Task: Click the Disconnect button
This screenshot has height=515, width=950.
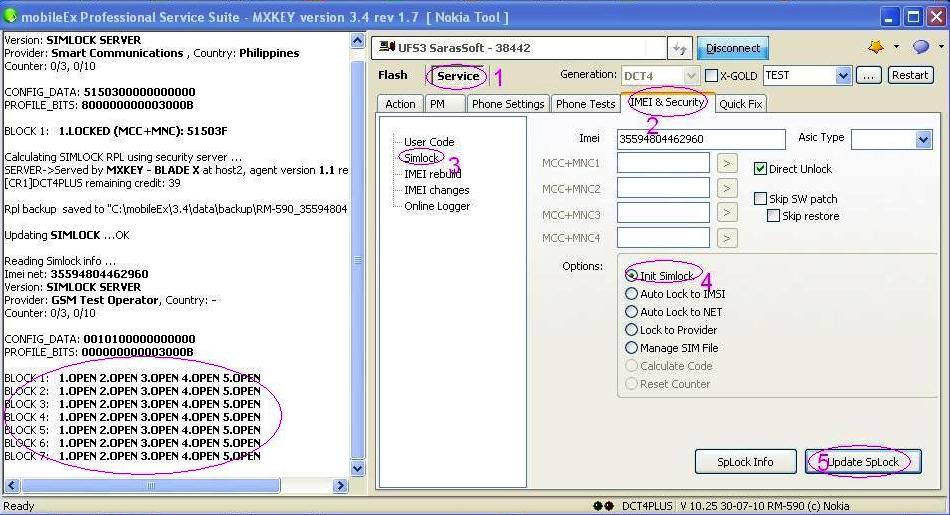Action: pos(732,48)
